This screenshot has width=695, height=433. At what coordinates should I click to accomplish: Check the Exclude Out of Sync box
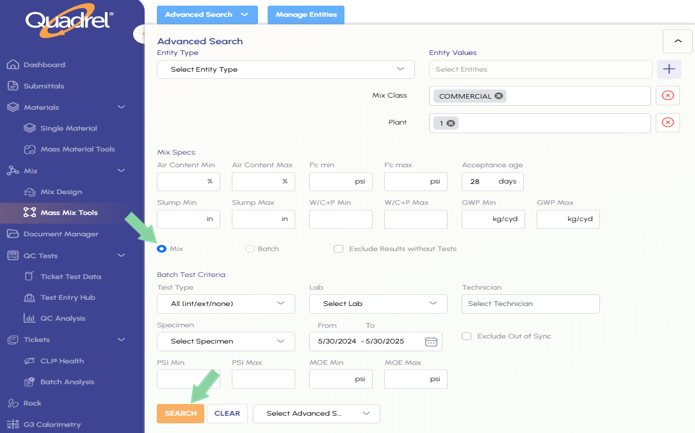466,336
